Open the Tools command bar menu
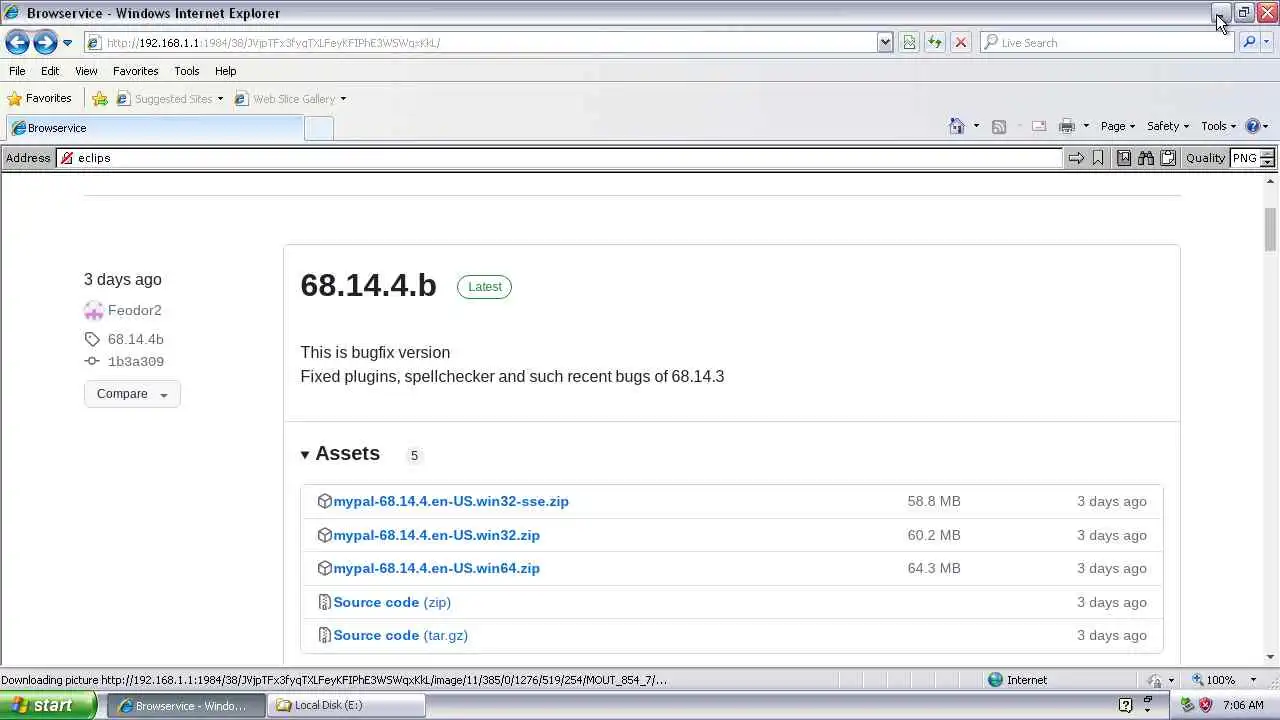The image size is (1280, 720). coord(1218,126)
